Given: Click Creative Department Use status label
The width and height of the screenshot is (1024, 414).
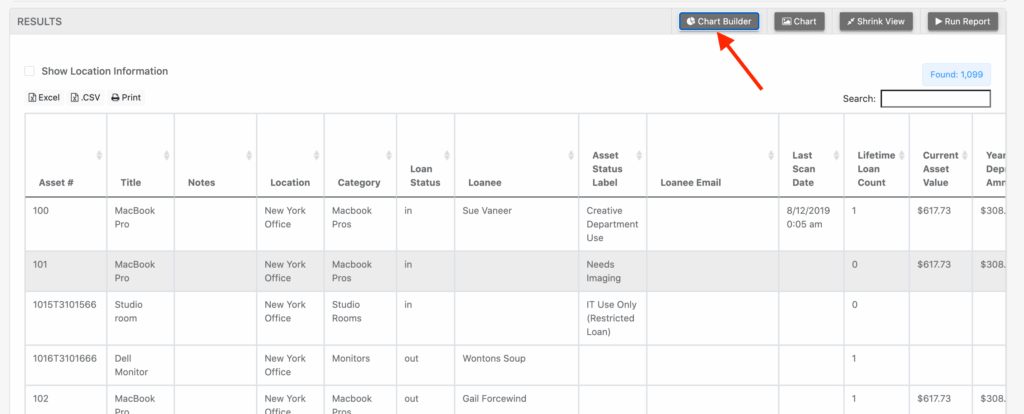Looking at the screenshot, I should click(613, 224).
